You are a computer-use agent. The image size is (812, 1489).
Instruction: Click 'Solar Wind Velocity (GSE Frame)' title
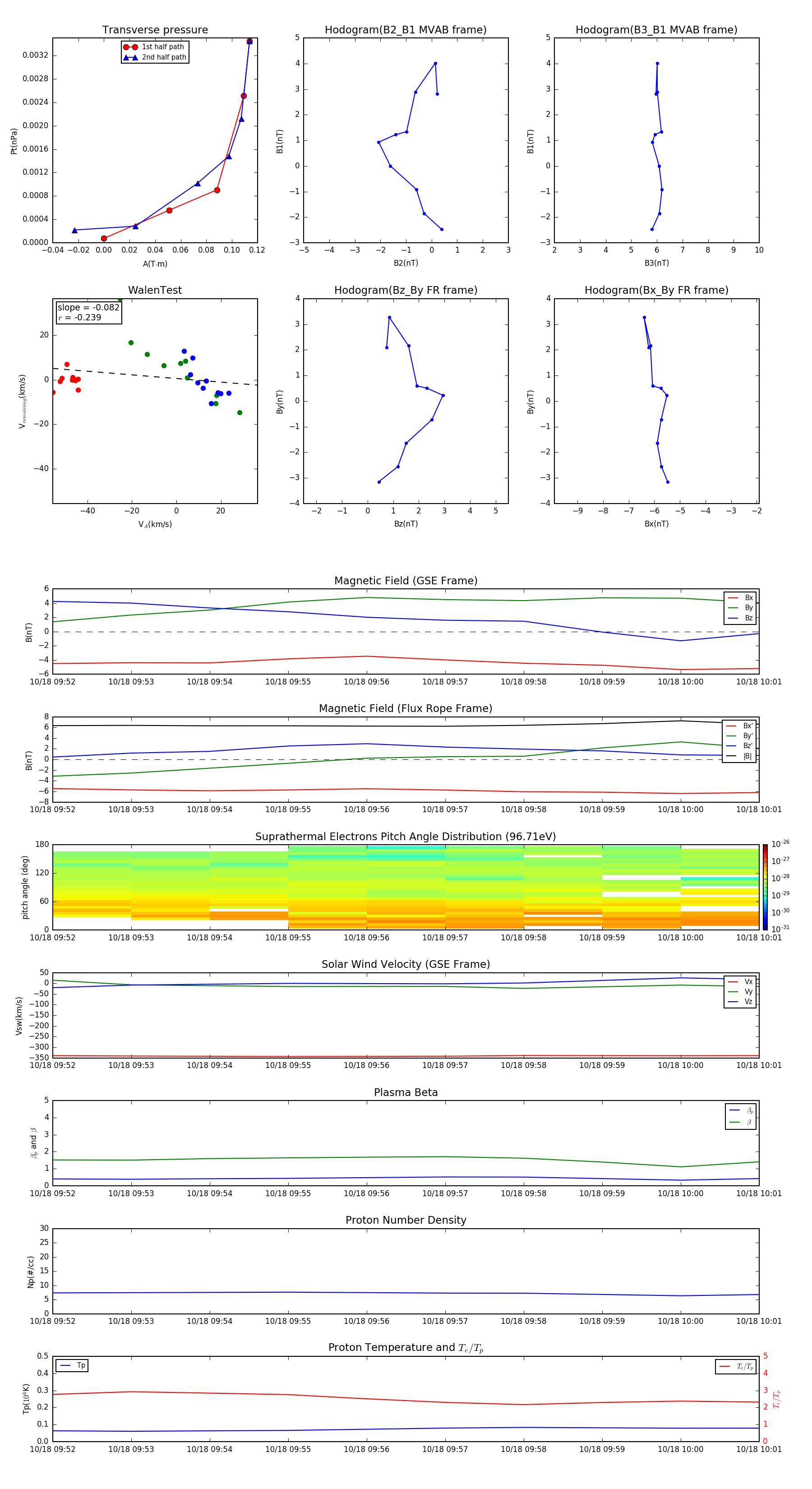point(406,965)
